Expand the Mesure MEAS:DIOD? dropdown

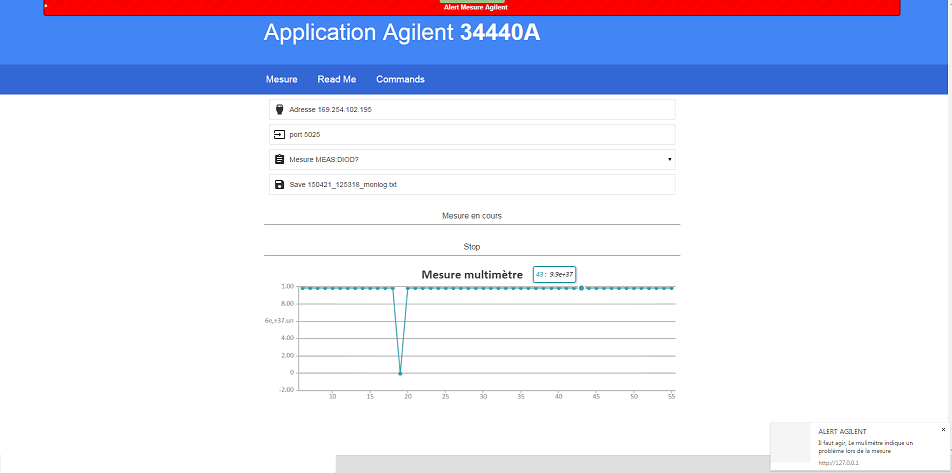(472, 160)
